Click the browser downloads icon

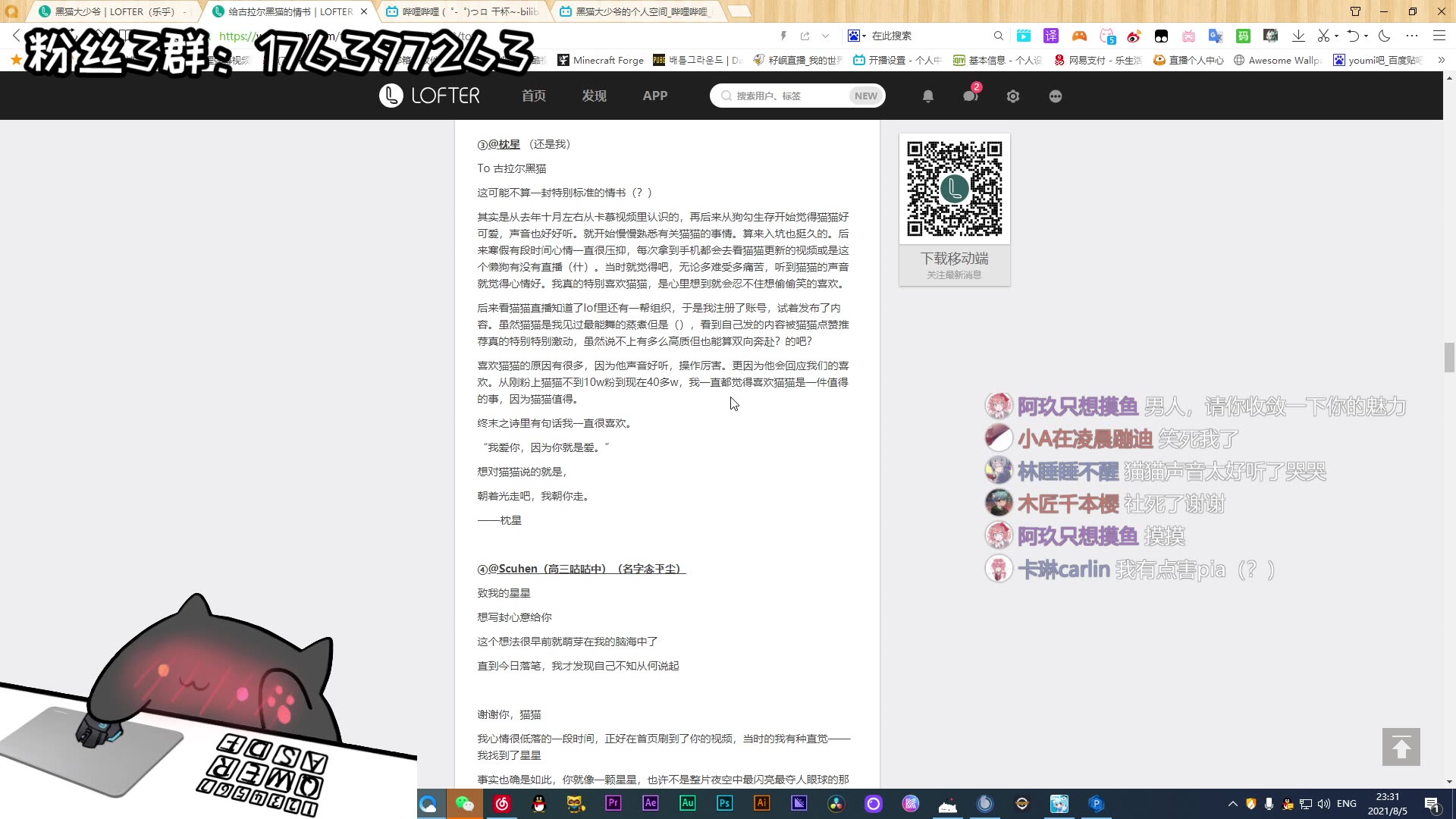pyautogui.click(x=1298, y=36)
